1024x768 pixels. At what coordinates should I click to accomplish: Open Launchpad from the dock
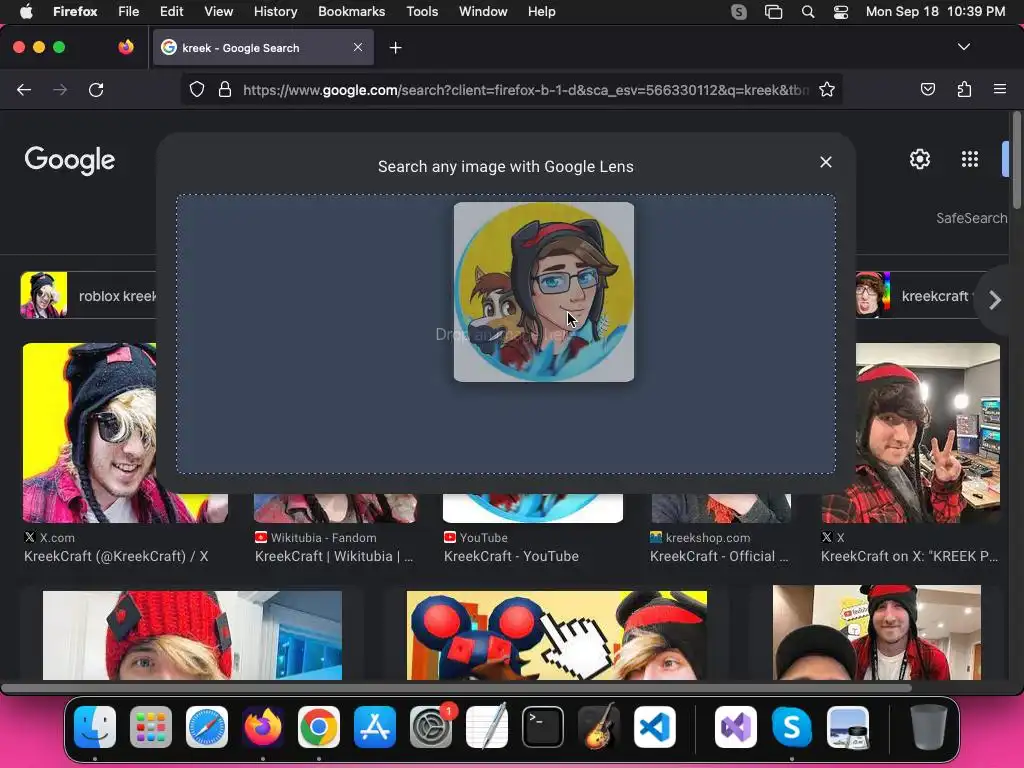(x=151, y=727)
